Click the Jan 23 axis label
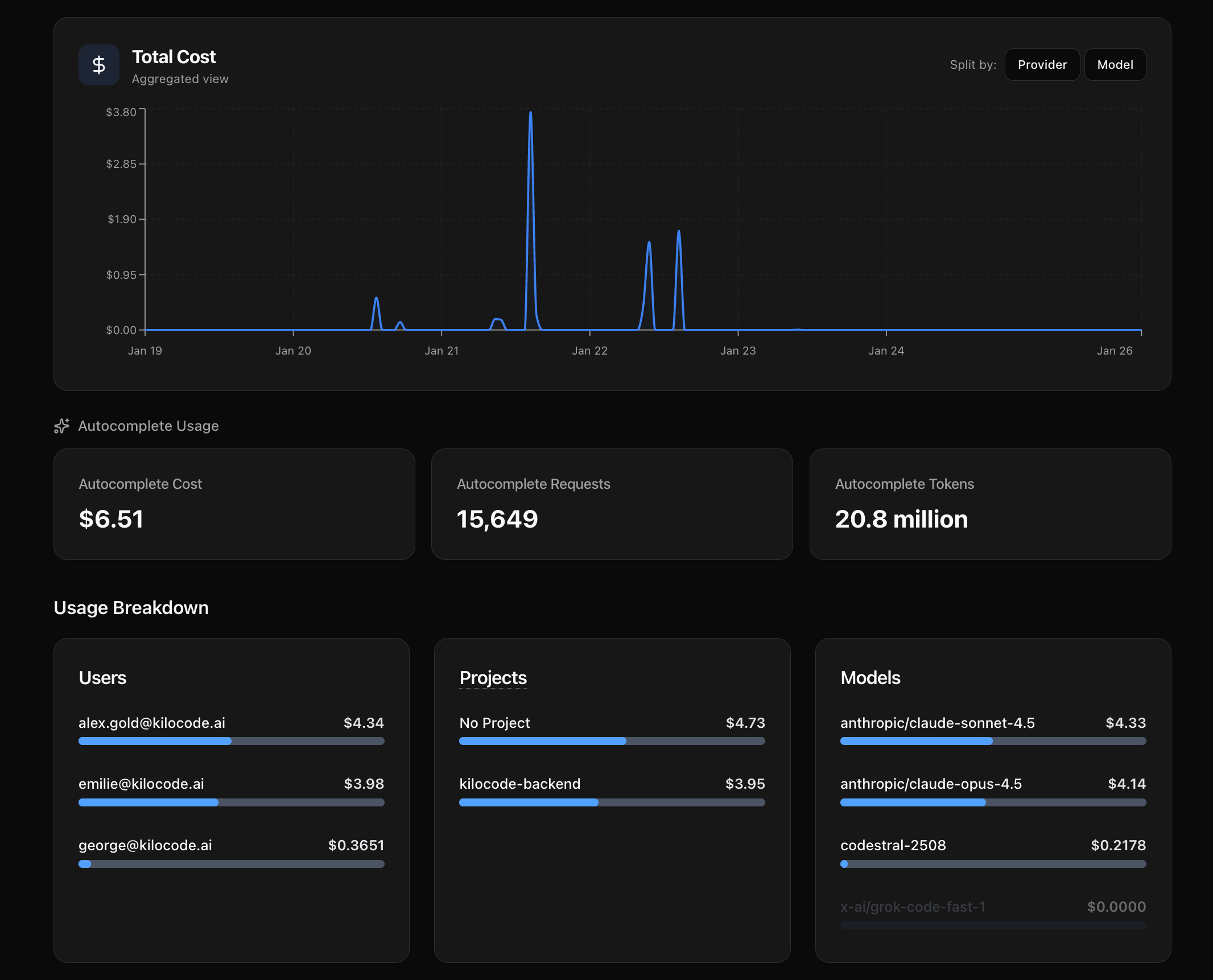This screenshot has height=980, width=1213. 738,351
